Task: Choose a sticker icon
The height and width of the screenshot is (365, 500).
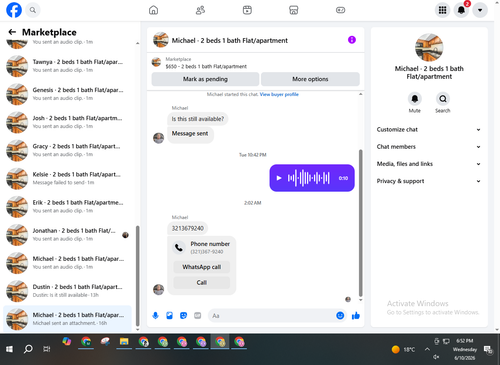Action: click(183, 315)
